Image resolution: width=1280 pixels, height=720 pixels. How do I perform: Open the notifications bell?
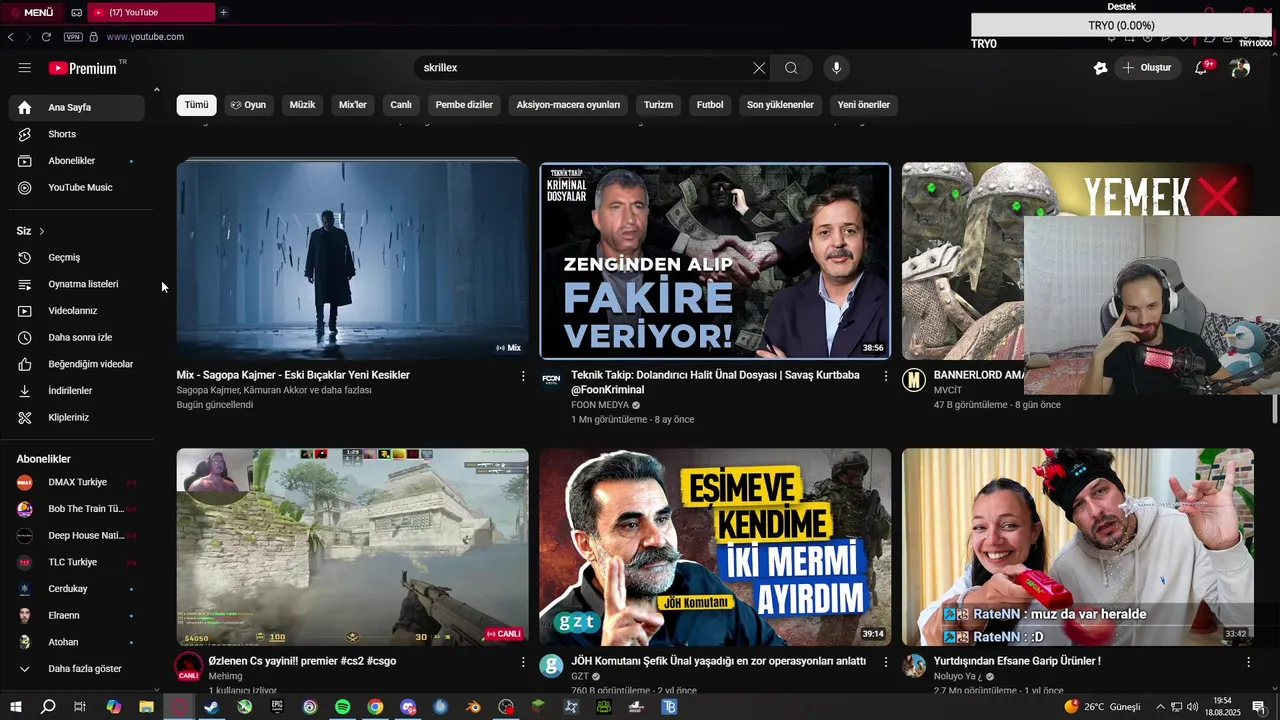[x=1201, y=68]
